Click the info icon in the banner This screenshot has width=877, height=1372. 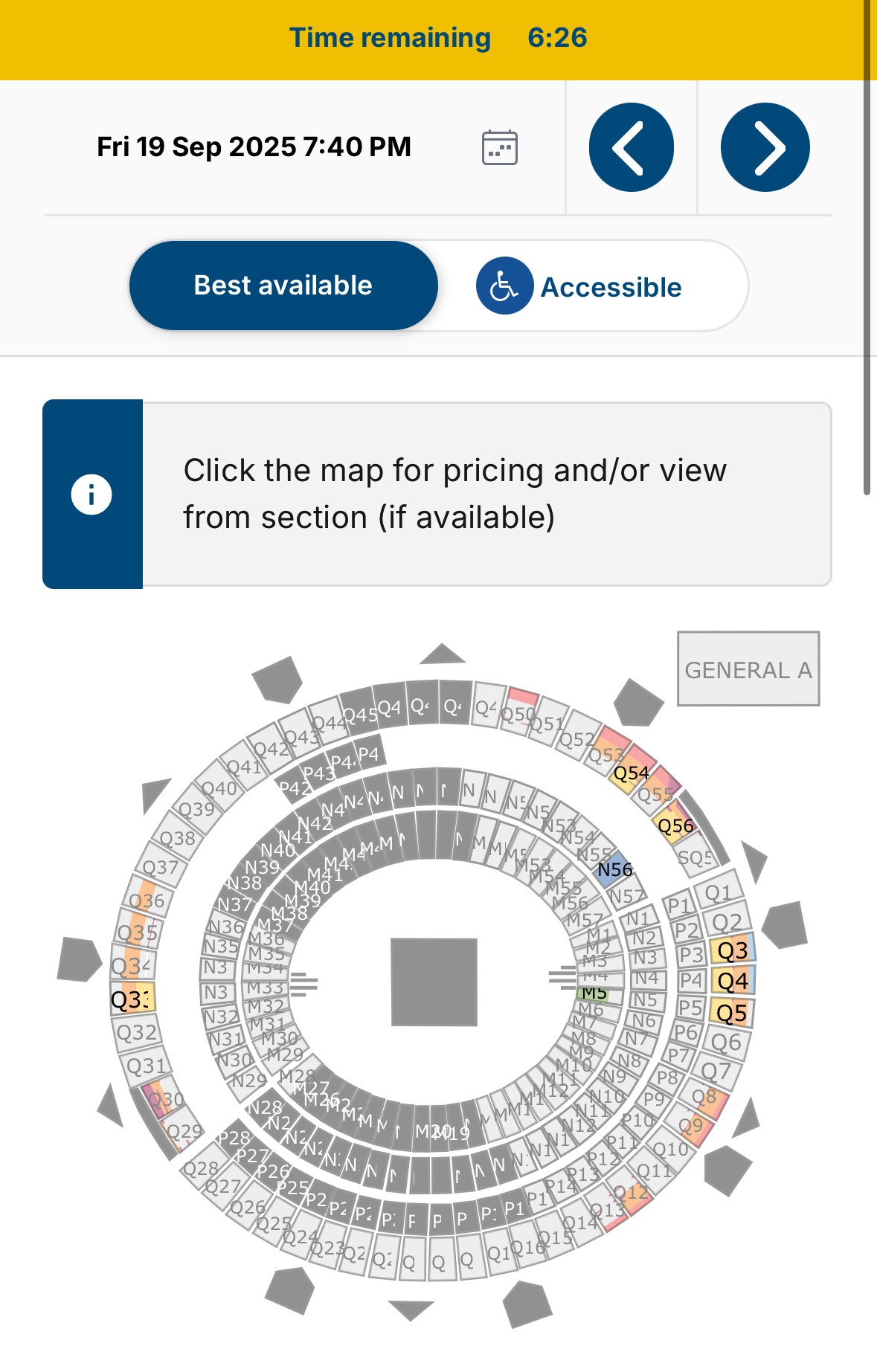[x=91, y=495]
